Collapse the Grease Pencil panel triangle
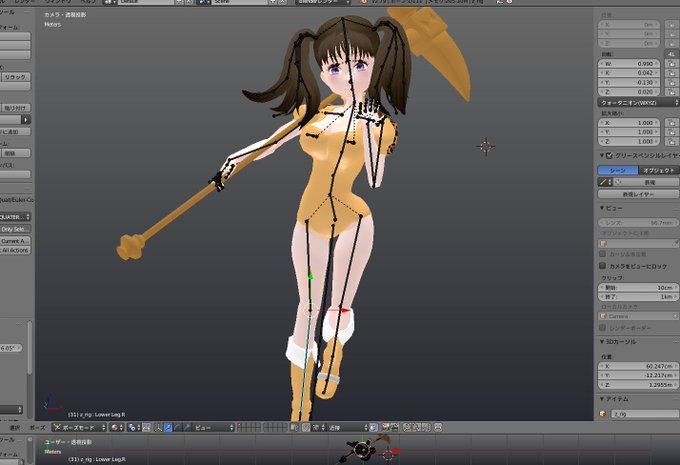This screenshot has height=465, width=680. click(602, 155)
